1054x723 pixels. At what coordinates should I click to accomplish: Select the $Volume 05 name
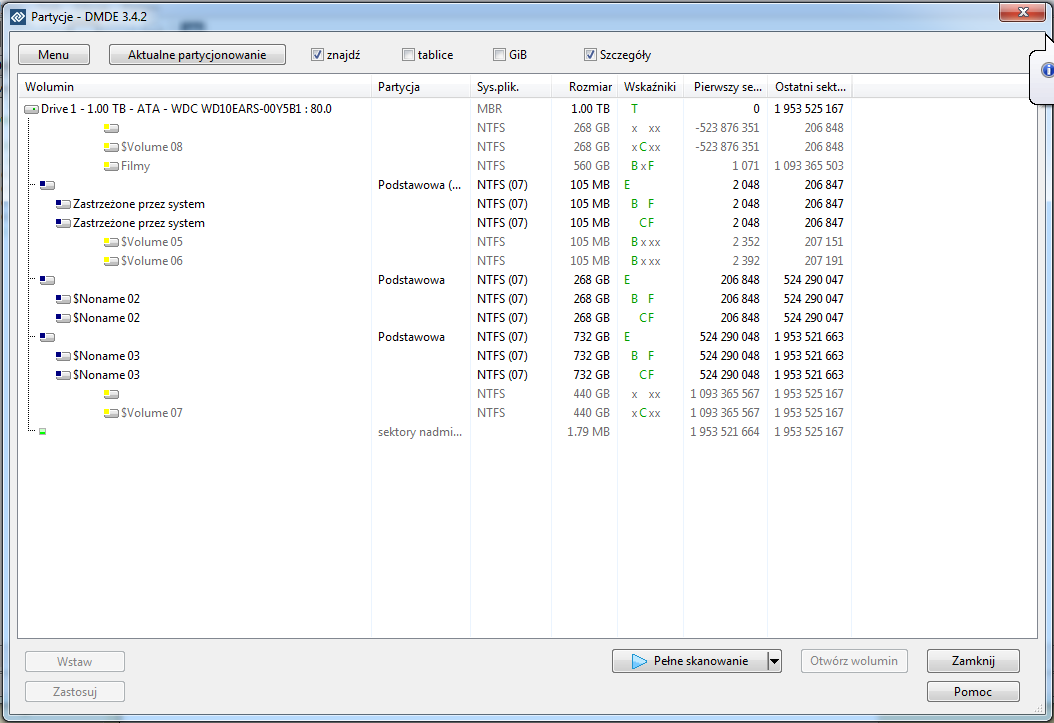click(152, 242)
